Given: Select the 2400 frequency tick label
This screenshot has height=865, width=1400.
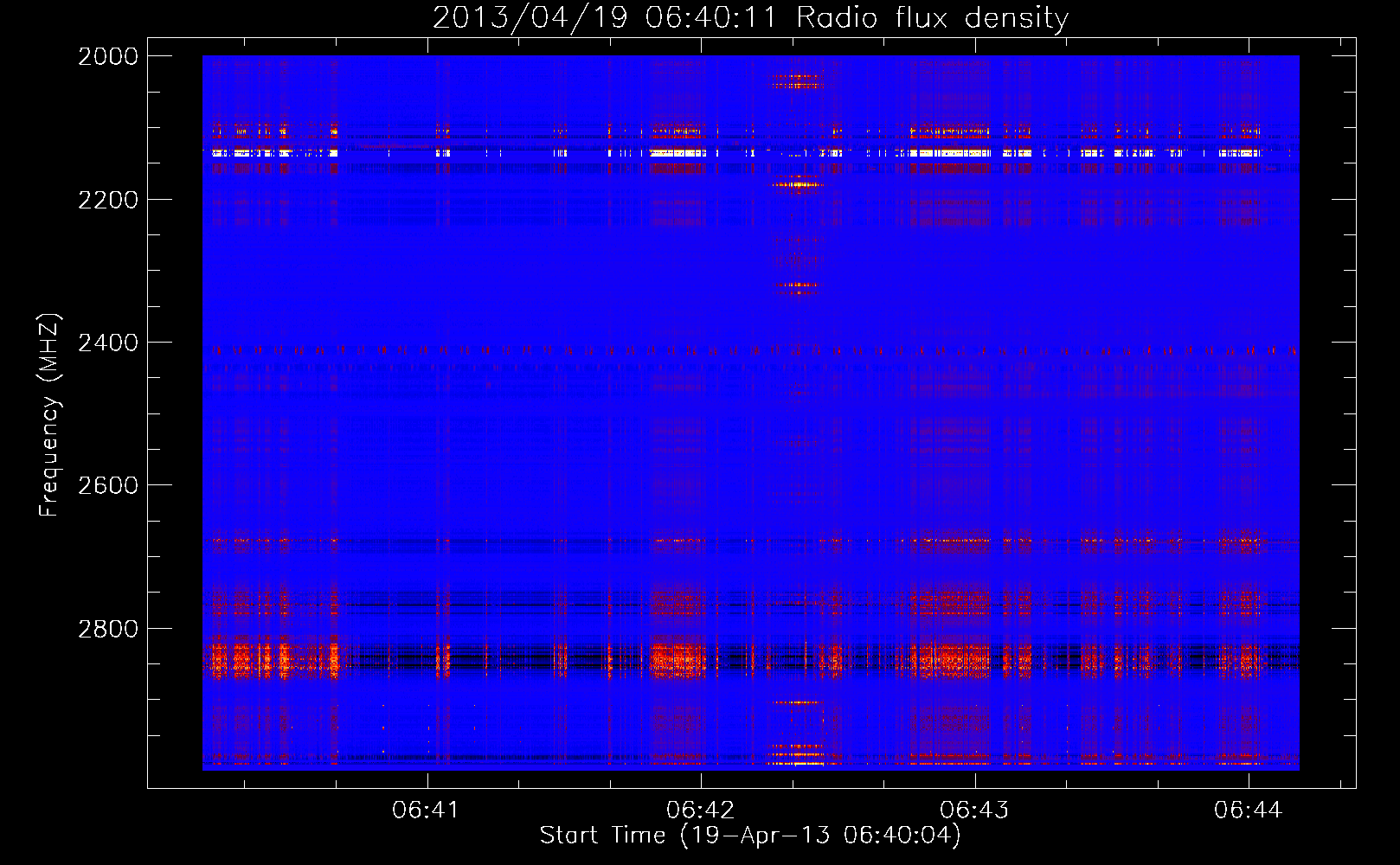Looking at the screenshot, I should [x=108, y=343].
